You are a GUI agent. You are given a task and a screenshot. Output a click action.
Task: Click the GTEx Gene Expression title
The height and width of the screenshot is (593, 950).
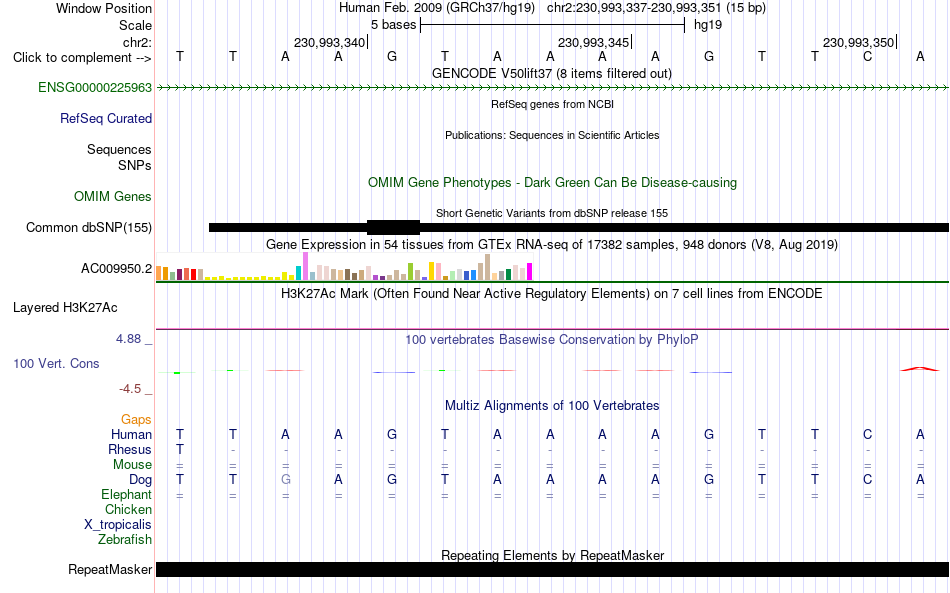point(552,245)
